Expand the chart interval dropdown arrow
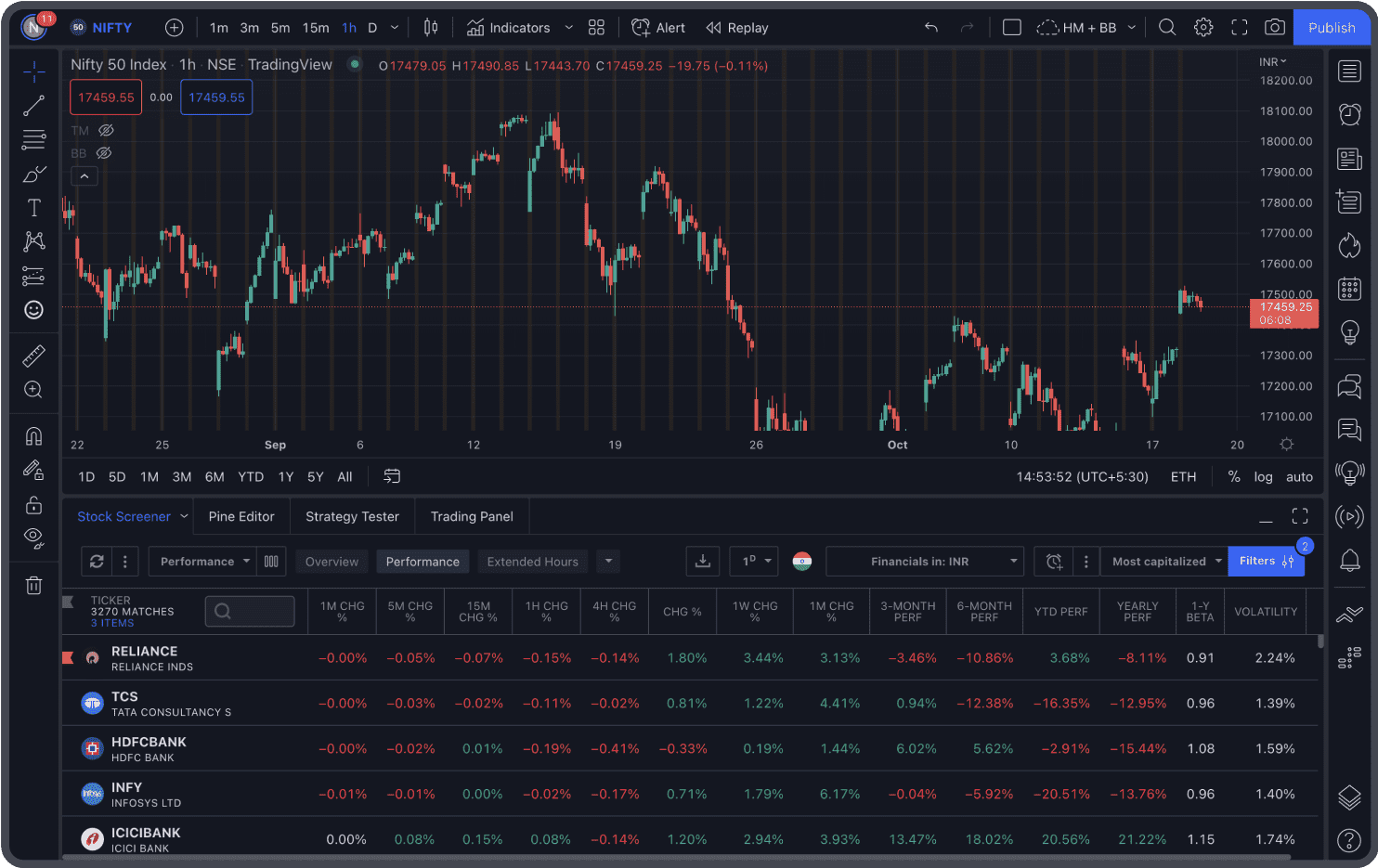This screenshot has height=868, width=1378. [395, 28]
